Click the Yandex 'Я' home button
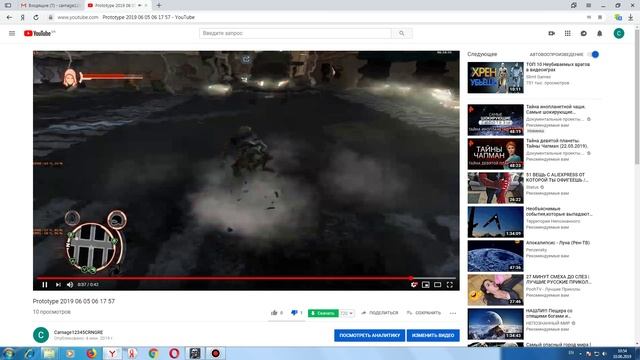Image resolution: width=640 pixels, height=360 pixels. 23,17
